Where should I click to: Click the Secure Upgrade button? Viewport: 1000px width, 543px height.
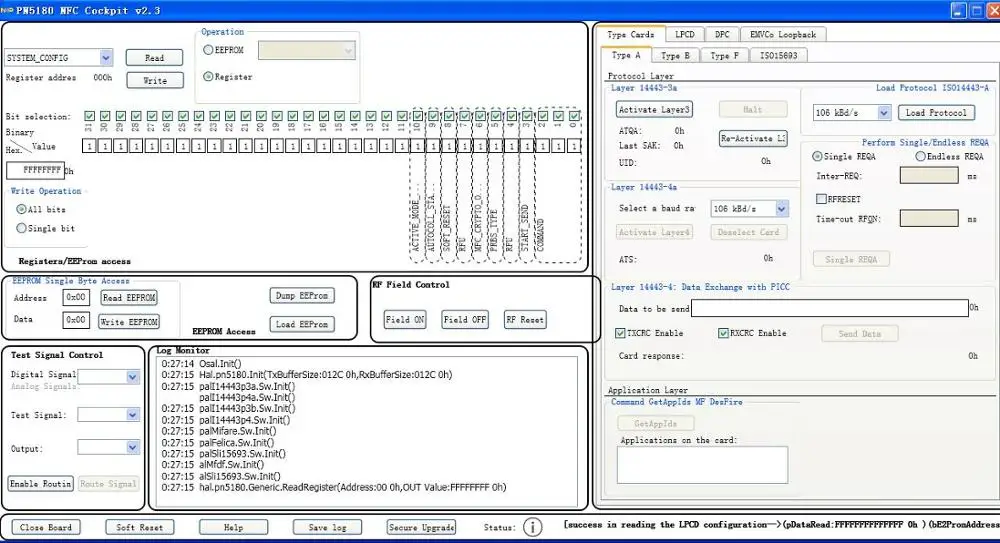422,527
